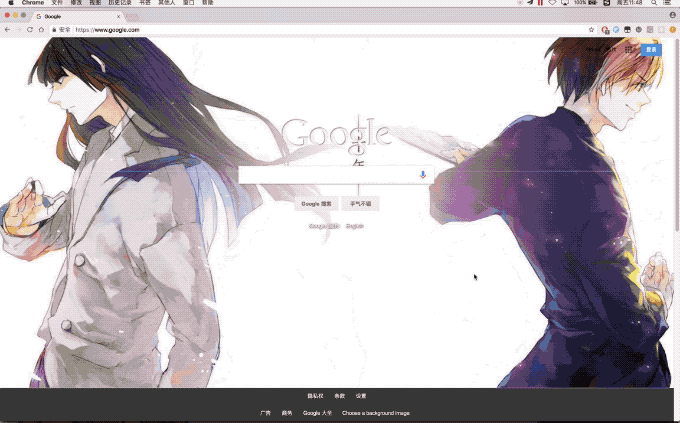The width and height of the screenshot is (680, 423).
Task: Start voice search with microphone
Action: (x=423, y=174)
